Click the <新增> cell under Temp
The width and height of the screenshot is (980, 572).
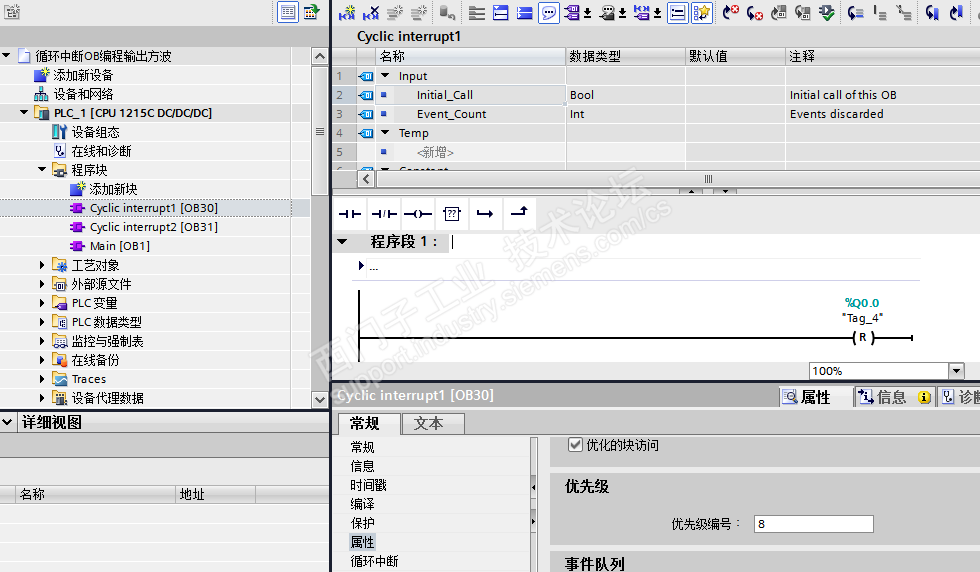435,152
